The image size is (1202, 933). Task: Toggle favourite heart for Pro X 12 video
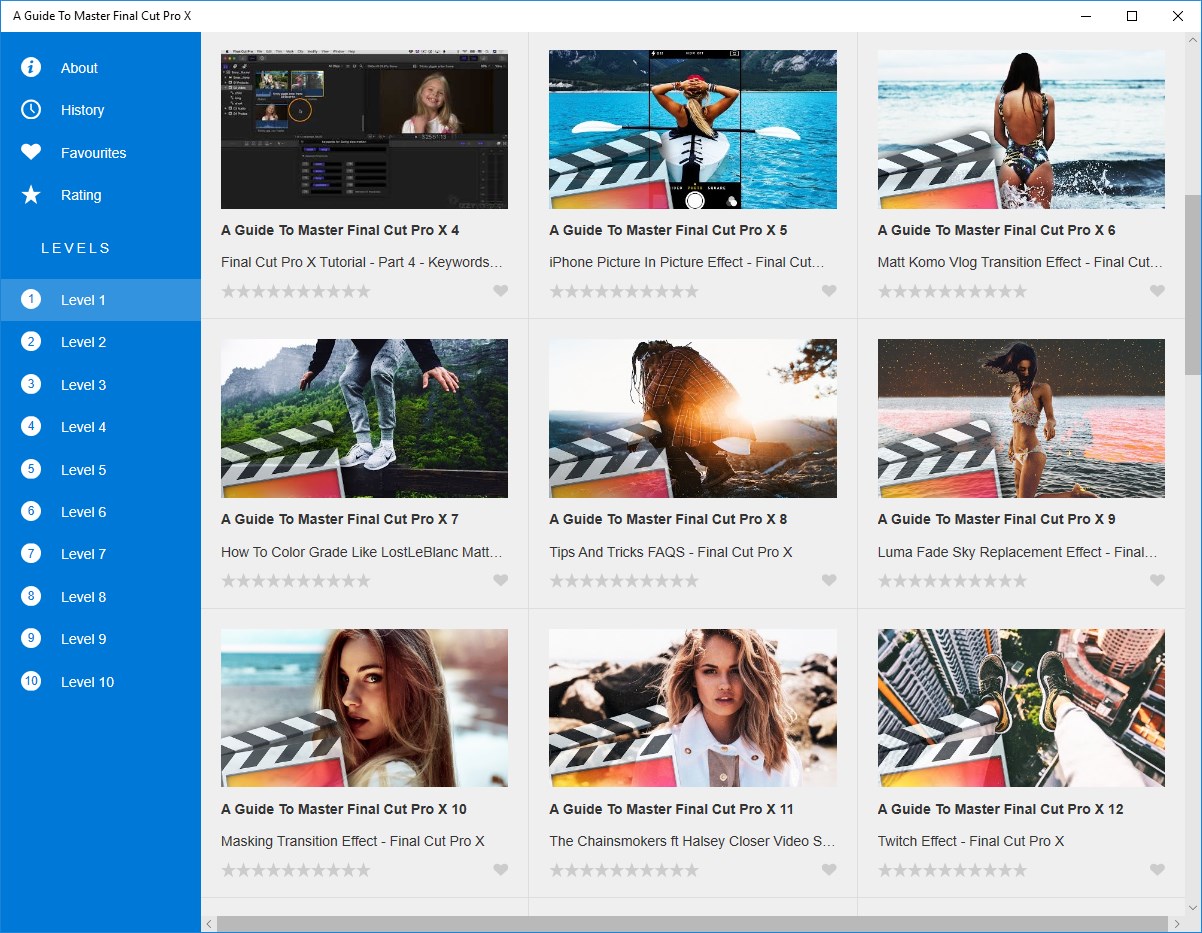click(1157, 870)
